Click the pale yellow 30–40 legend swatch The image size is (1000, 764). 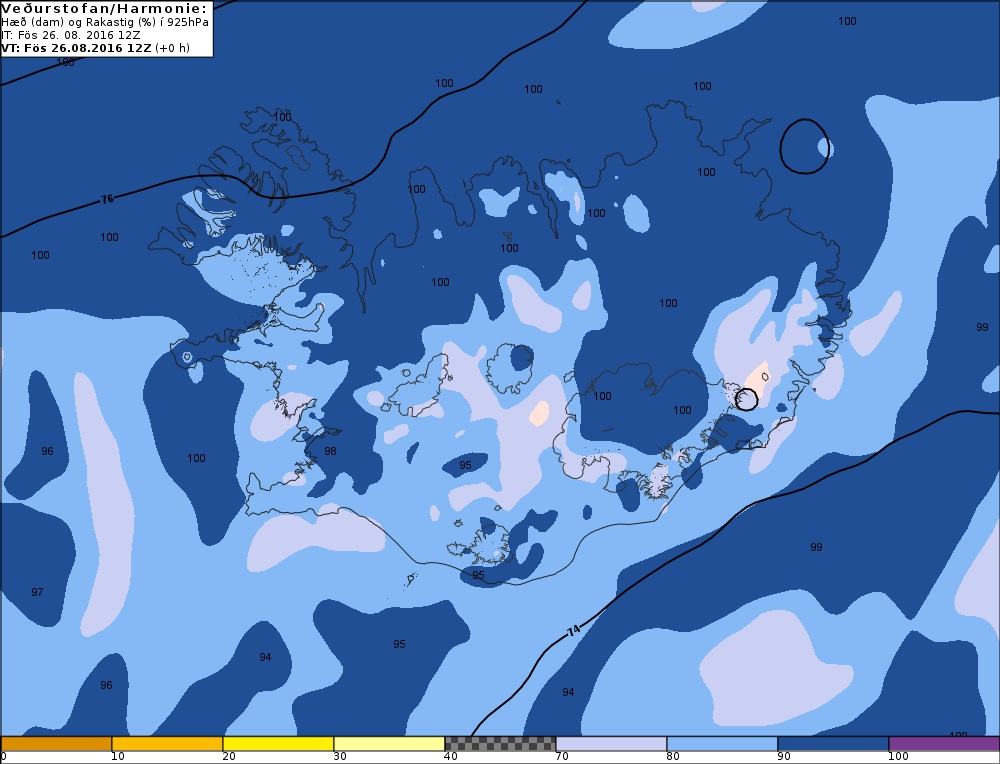[x=389, y=744]
